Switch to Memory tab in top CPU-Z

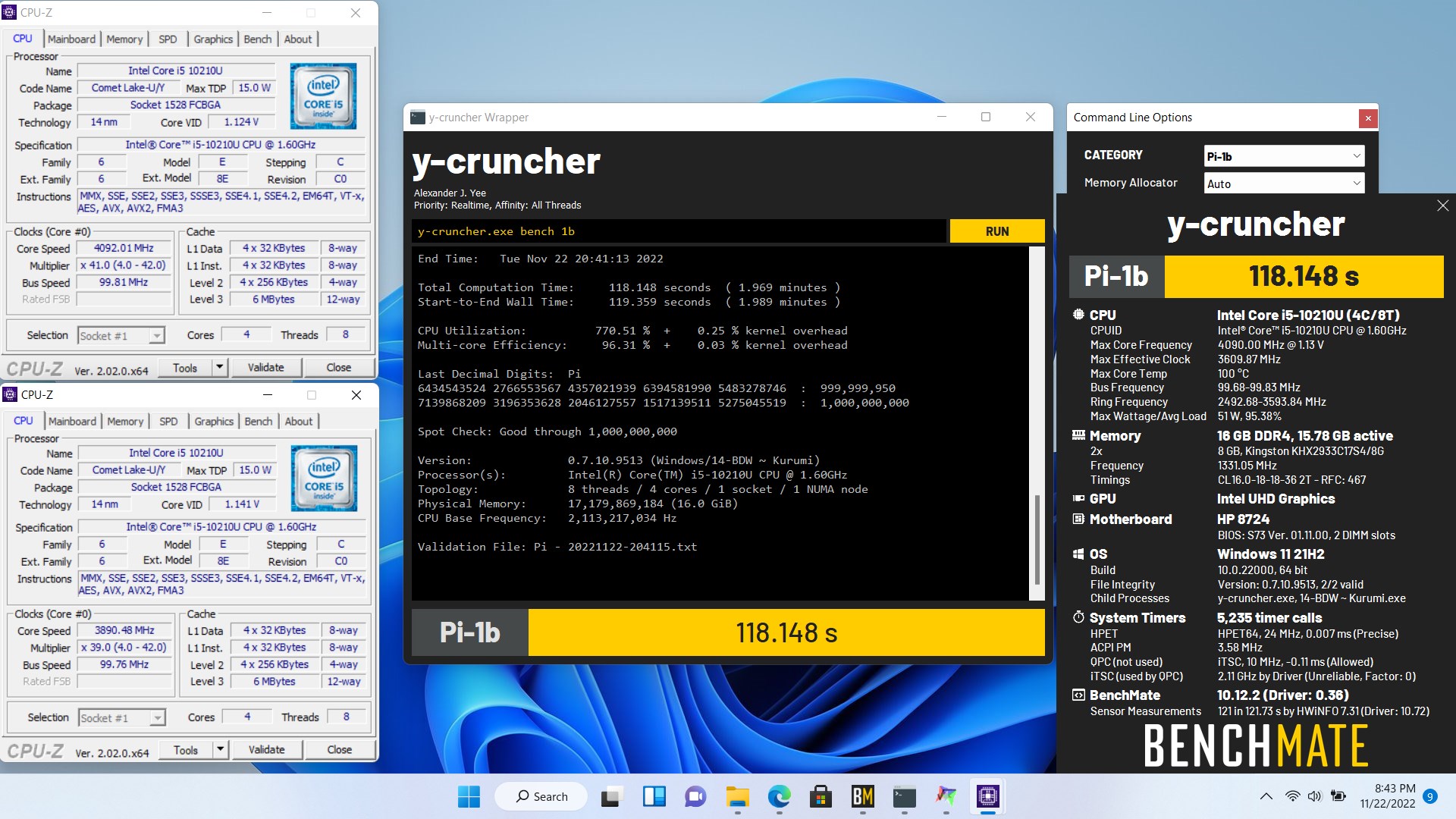pyautogui.click(x=124, y=39)
